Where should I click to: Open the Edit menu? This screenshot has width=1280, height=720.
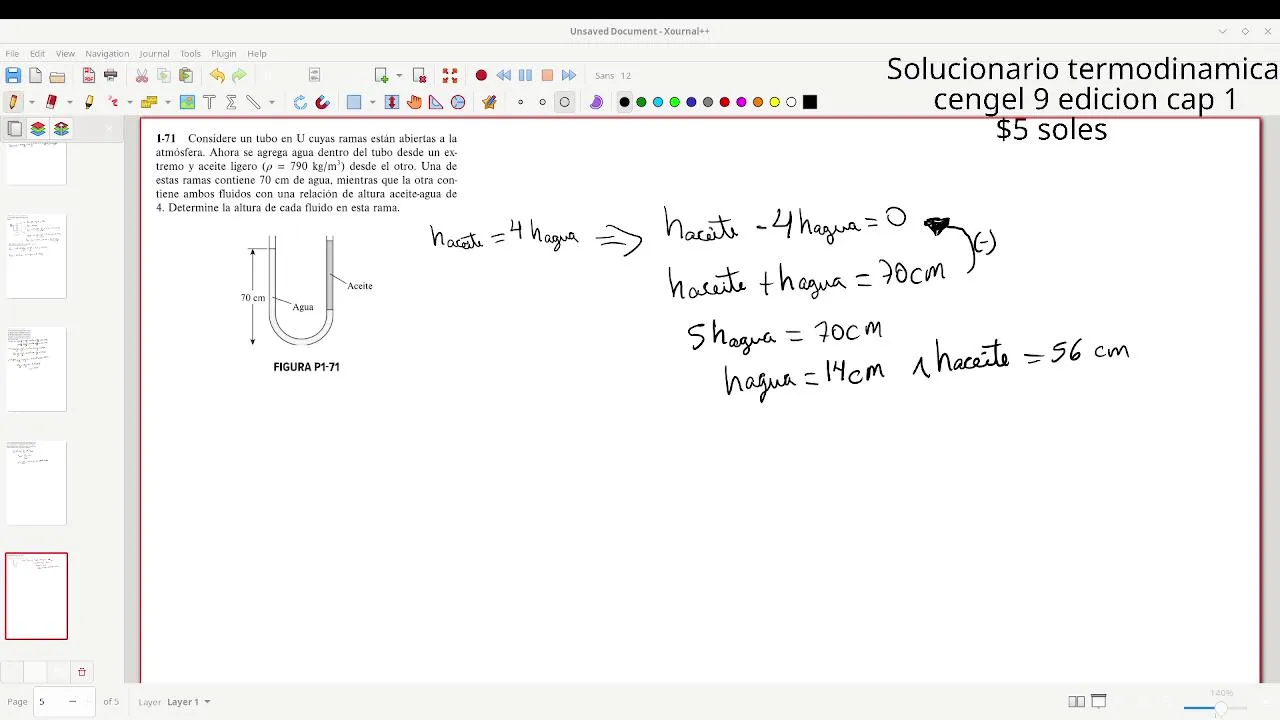click(37, 53)
